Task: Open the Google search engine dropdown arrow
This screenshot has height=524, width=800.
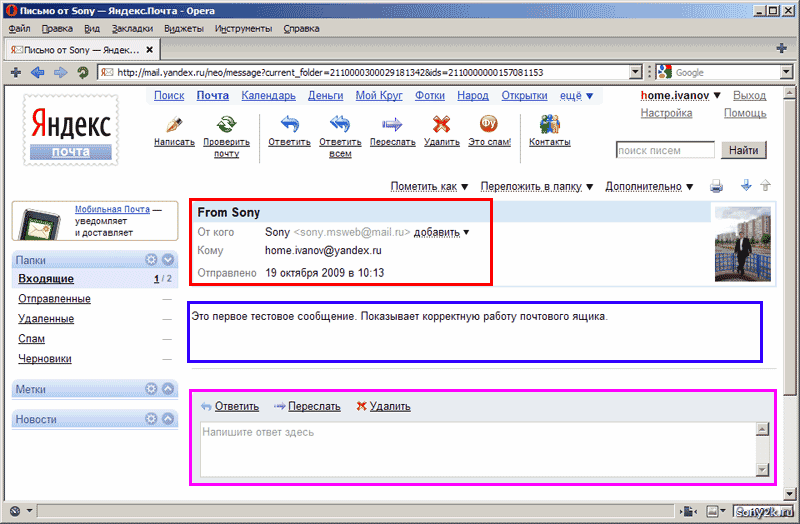Action: pyautogui.click(x=786, y=72)
